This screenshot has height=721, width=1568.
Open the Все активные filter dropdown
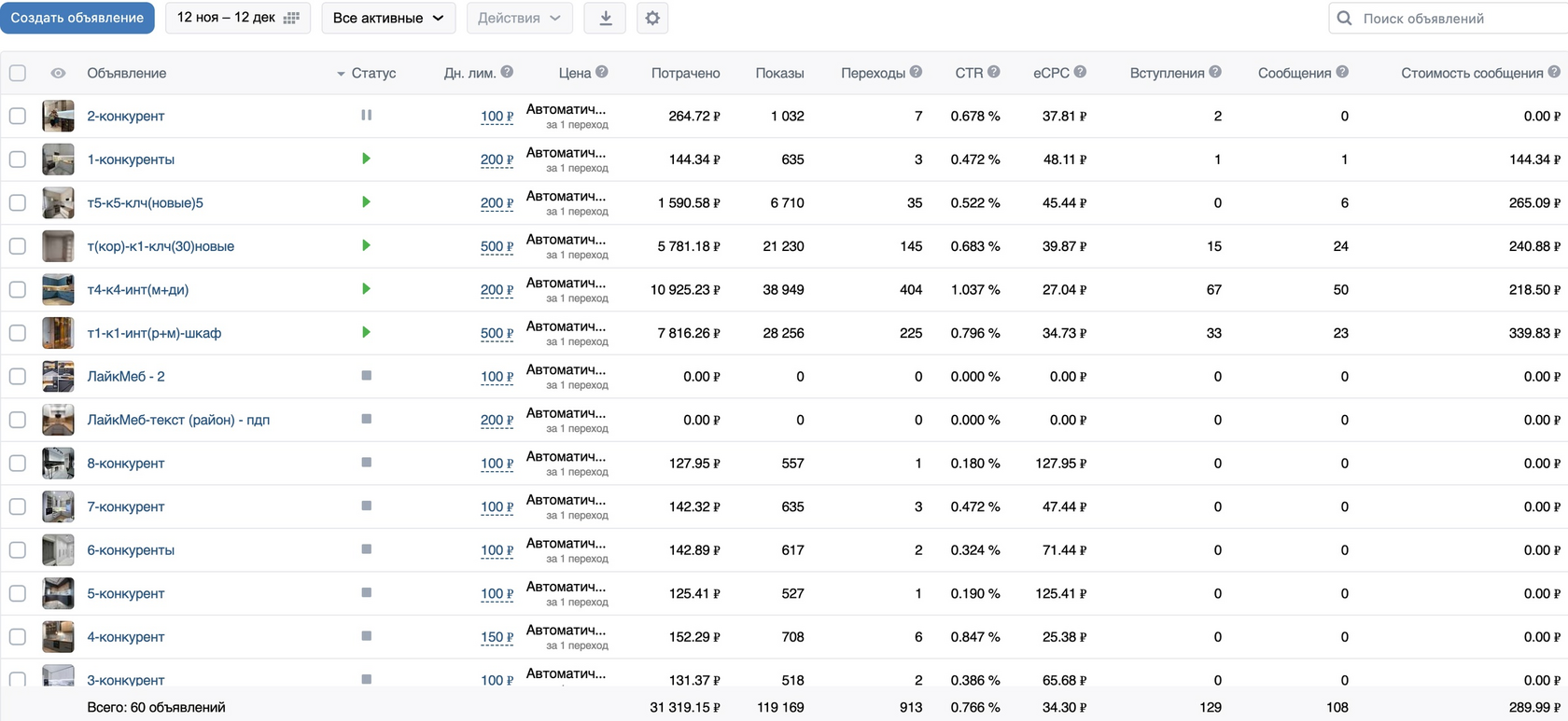pos(388,18)
